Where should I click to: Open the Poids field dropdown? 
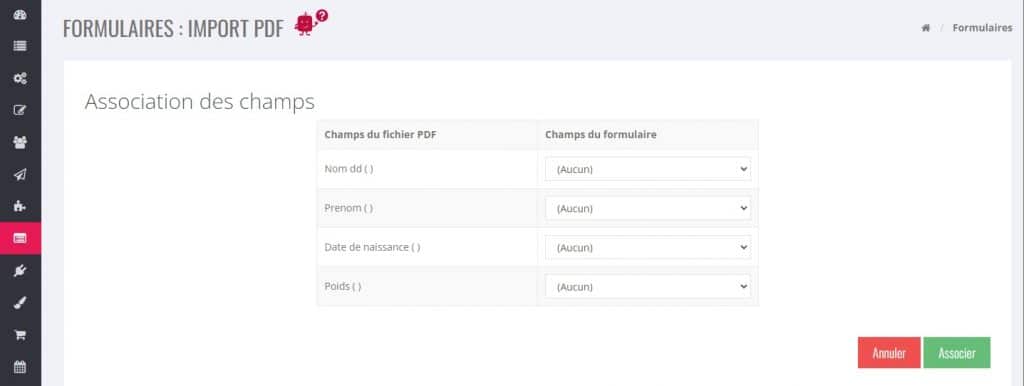click(x=648, y=287)
